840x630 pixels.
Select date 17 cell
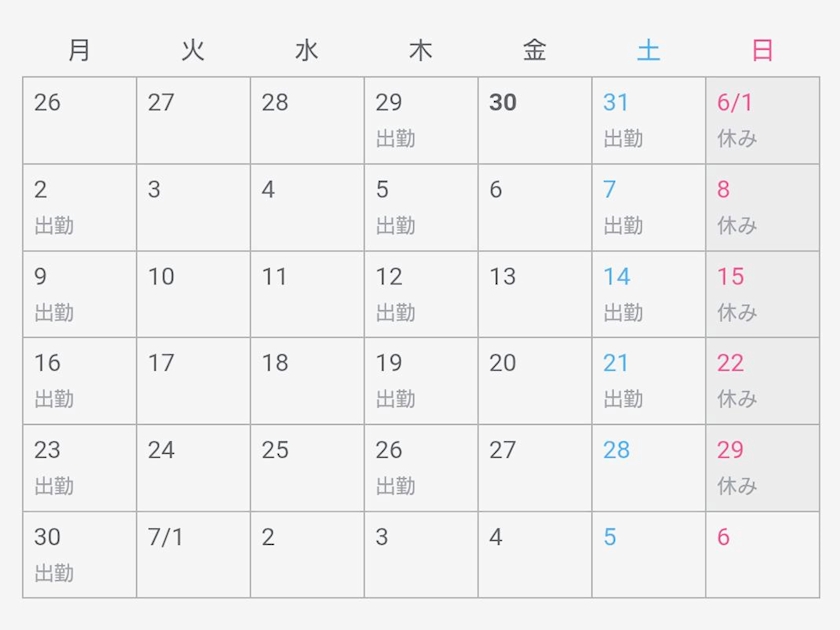(x=193, y=381)
